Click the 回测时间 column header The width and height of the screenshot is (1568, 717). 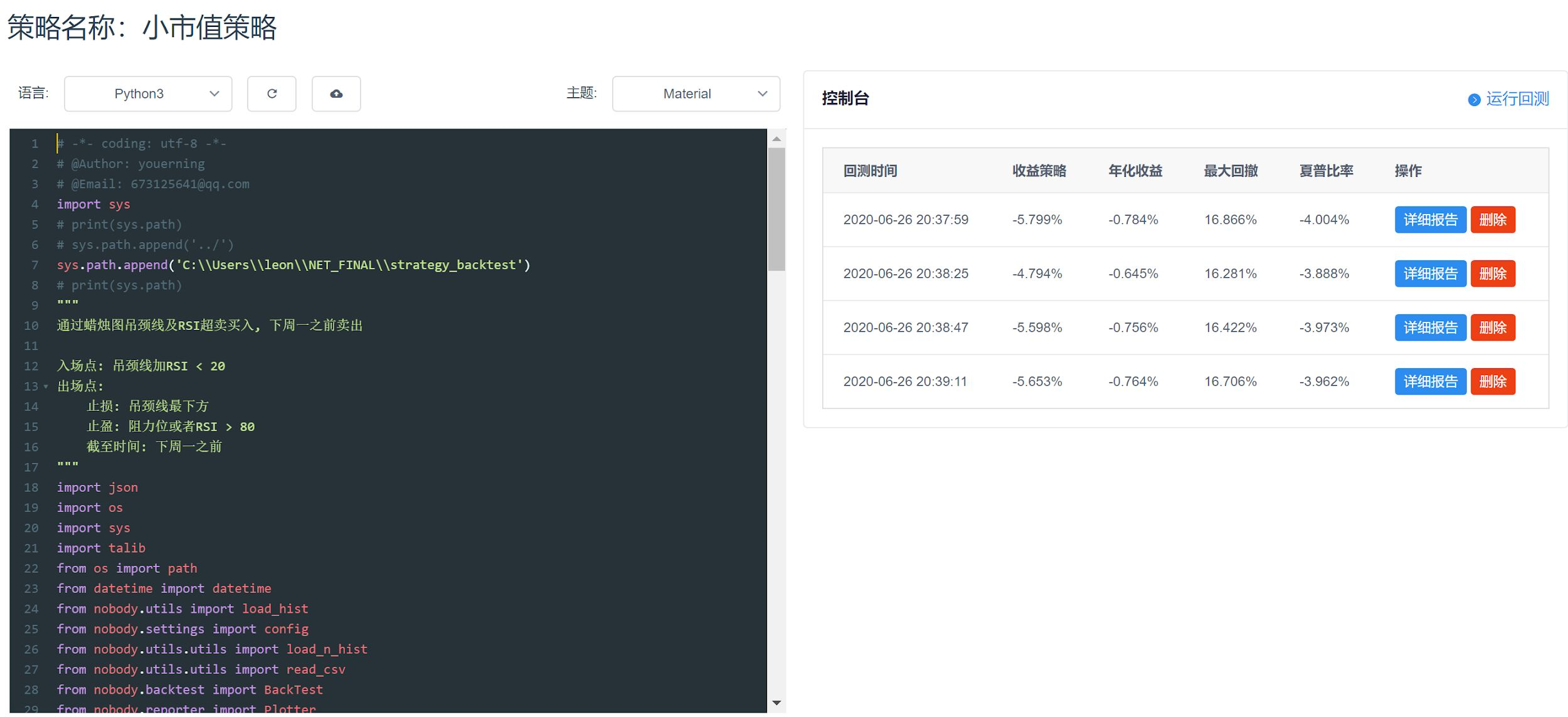click(x=870, y=171)
